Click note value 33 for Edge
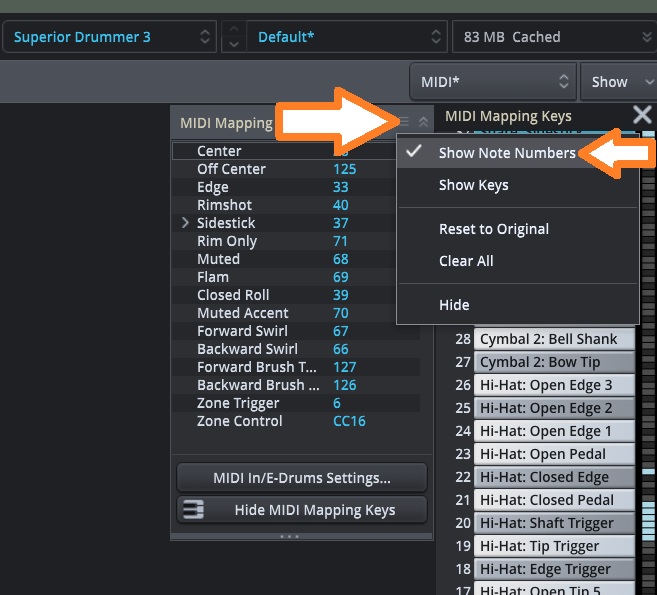The width and height of the screenshot is (657, 595). click(x=340, y=187)
